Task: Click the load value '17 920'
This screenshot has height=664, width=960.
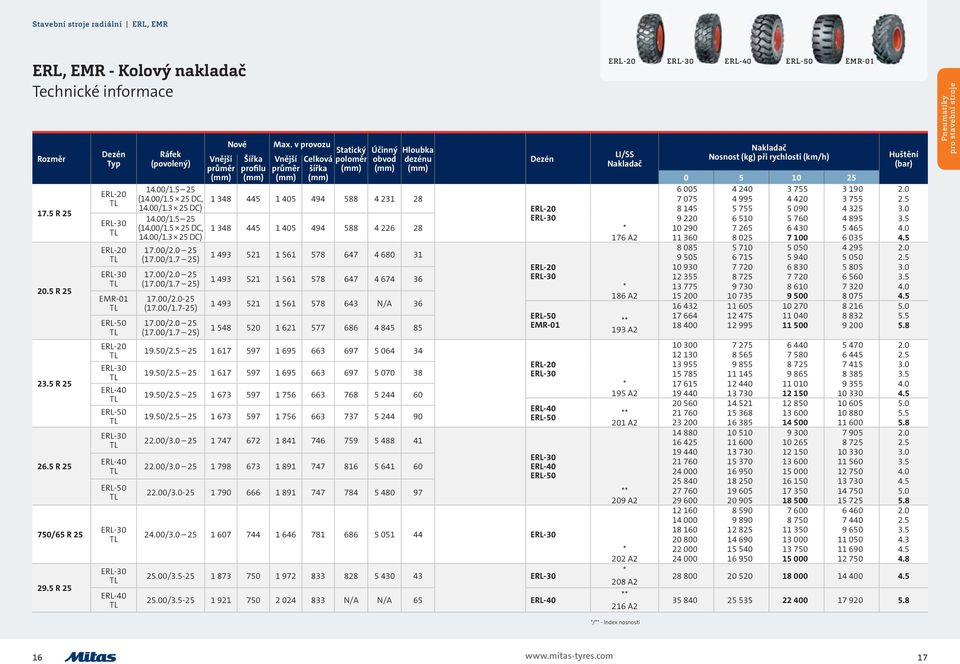Action: point(850,600)
